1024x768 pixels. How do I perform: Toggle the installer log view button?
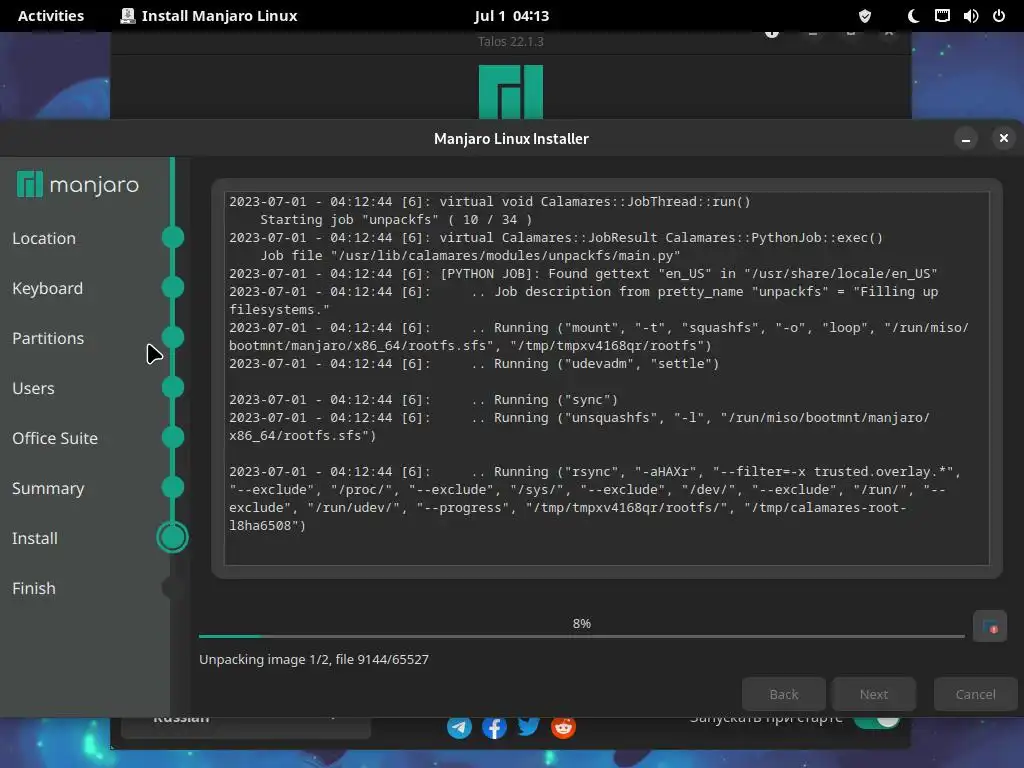tap(989, 627)
